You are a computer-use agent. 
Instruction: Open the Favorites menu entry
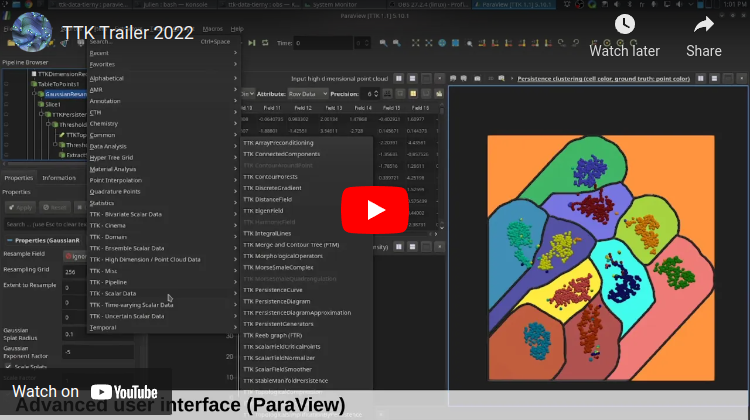click(163, 64)
